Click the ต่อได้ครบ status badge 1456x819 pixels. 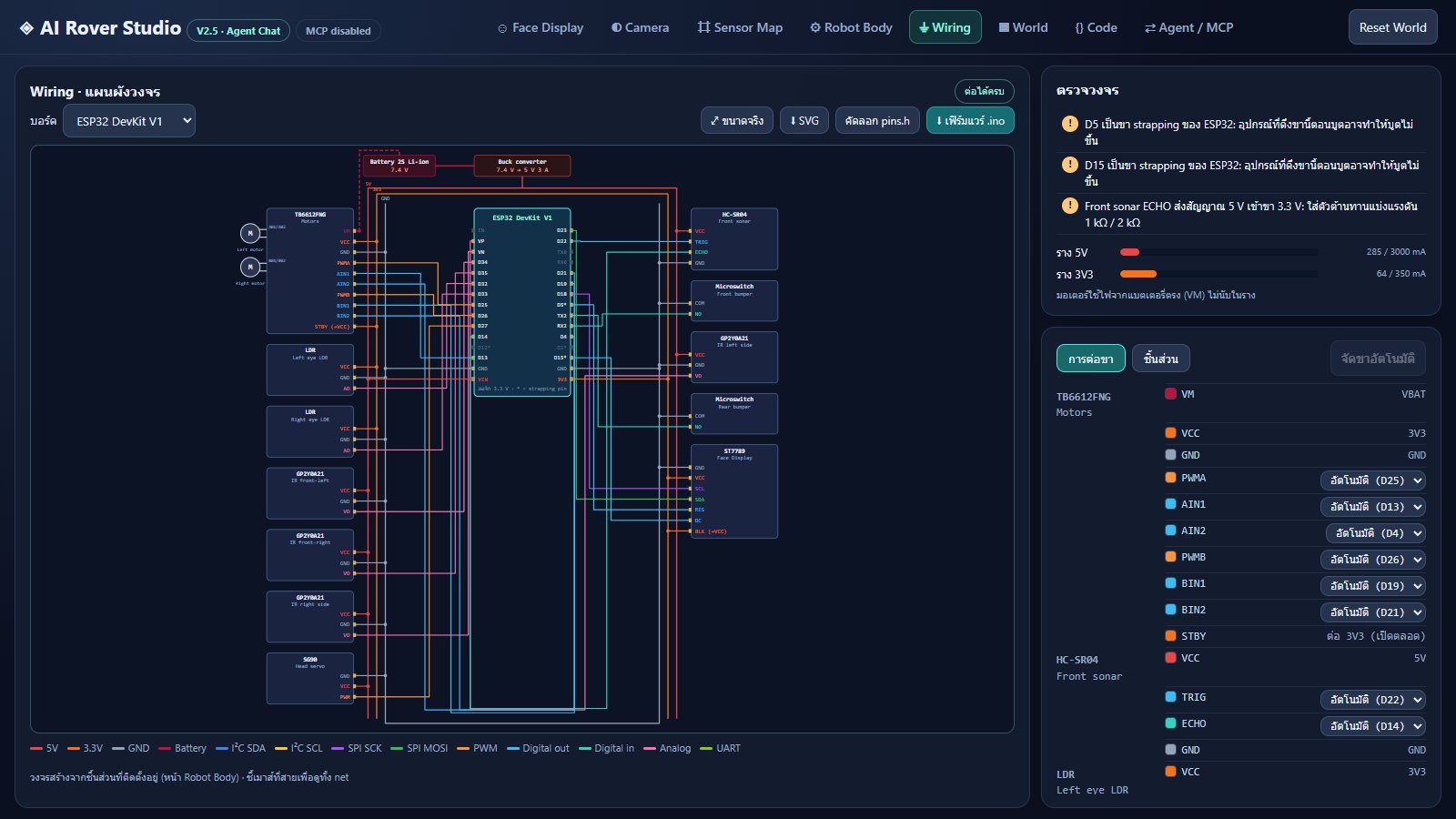tap(984, 91)
